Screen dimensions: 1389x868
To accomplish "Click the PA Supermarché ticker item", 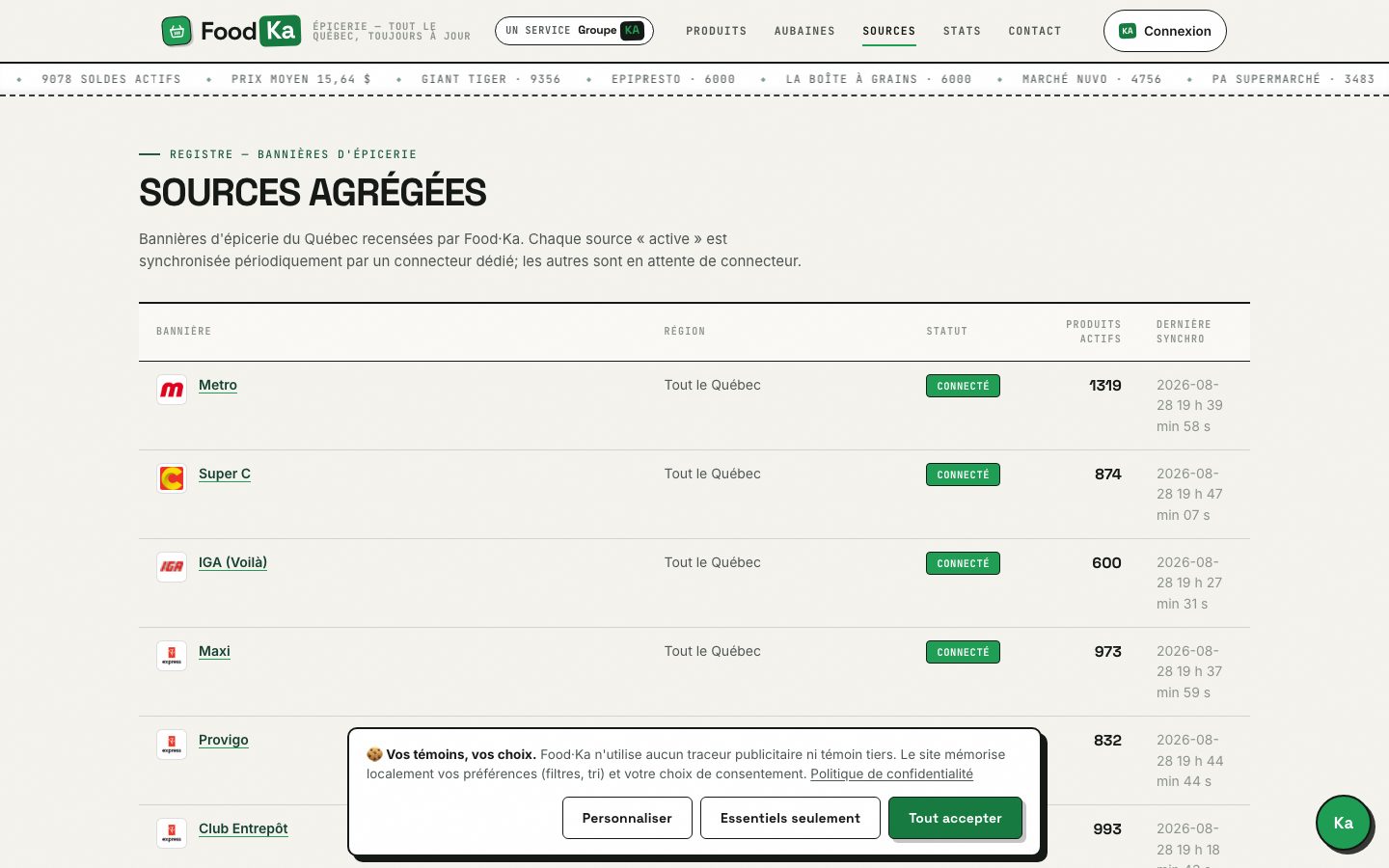I will tap(1294, 79).
